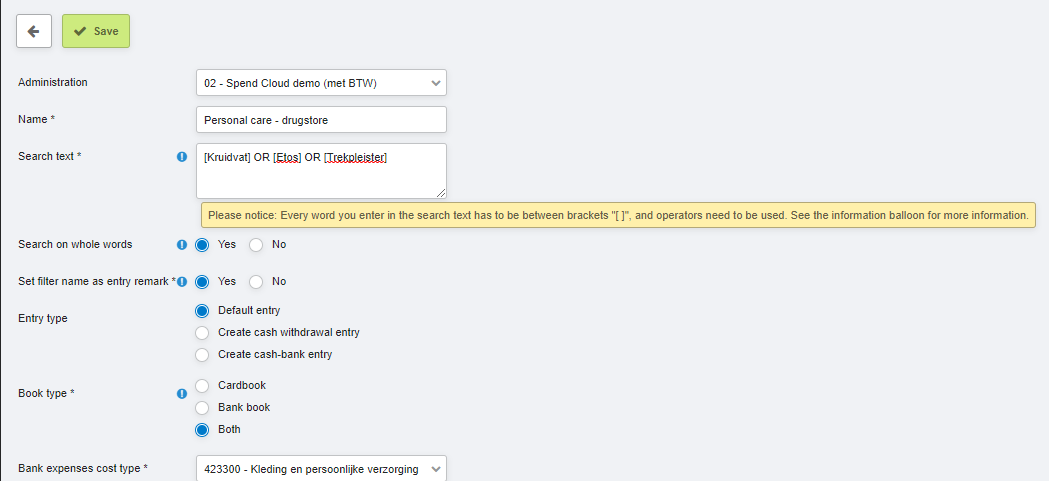Choose Yes for Set filter name as entry remark
This screenshot has height=481, width=1049.
tap(202, 282)
